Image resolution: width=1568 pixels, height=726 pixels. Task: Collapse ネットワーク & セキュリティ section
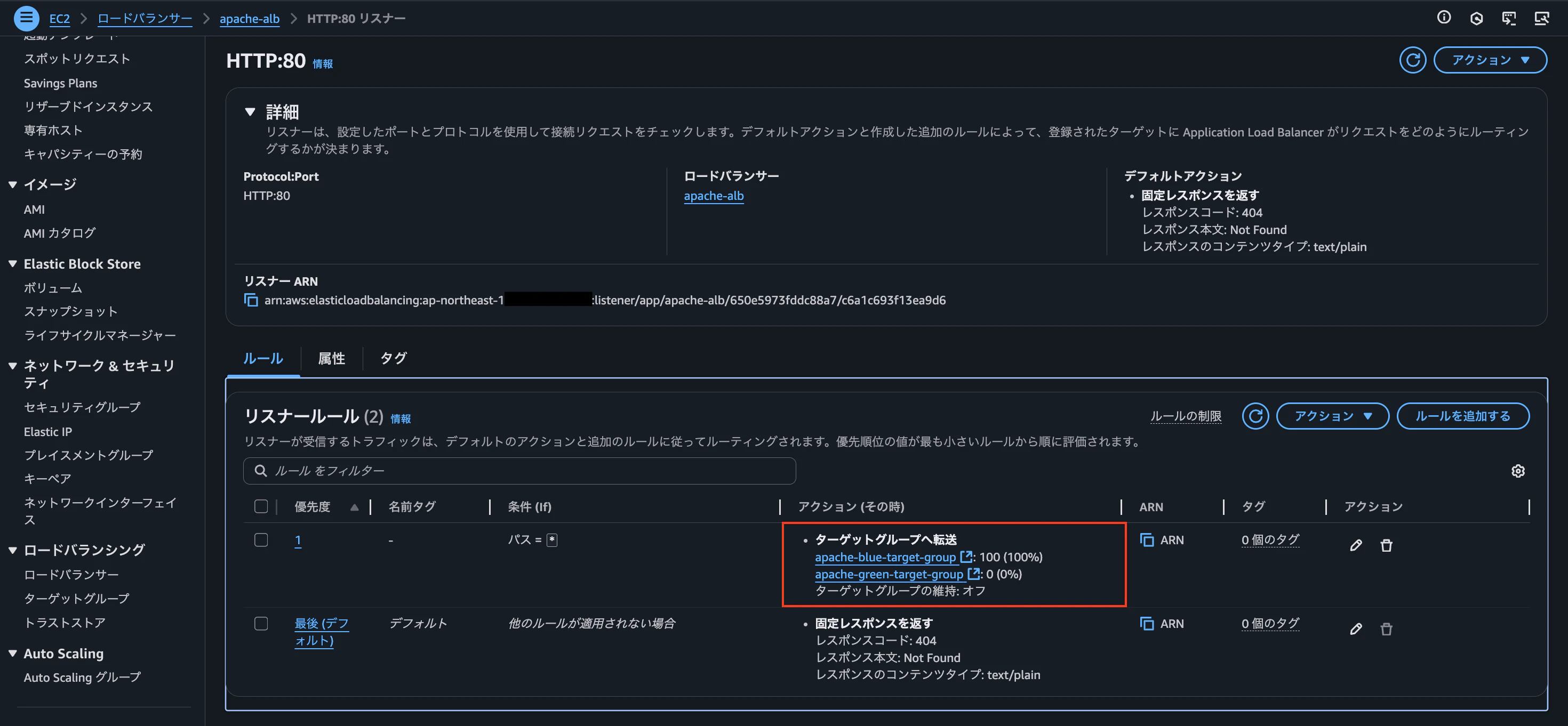12,366
